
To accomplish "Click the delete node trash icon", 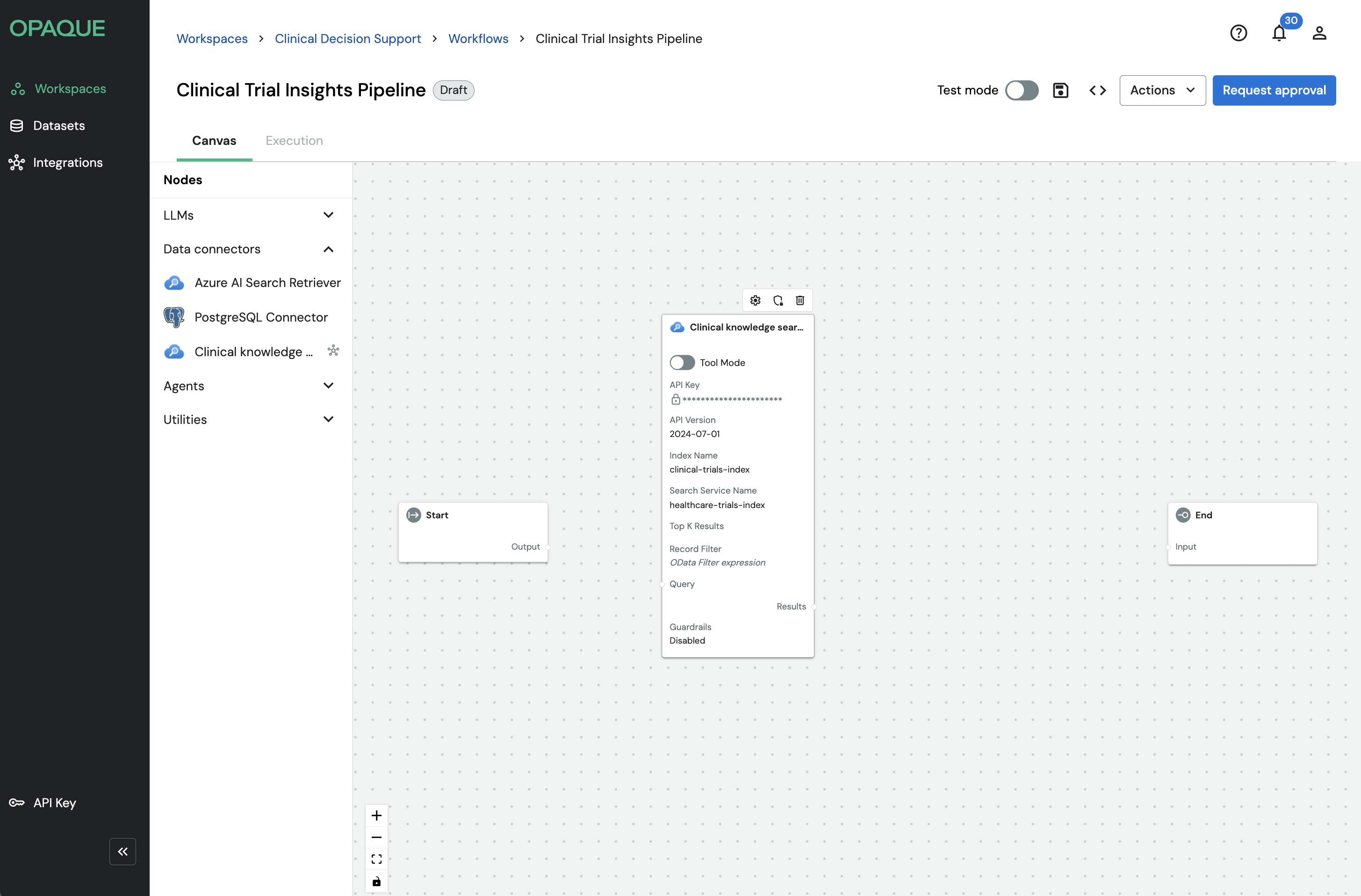I will 800,300.
